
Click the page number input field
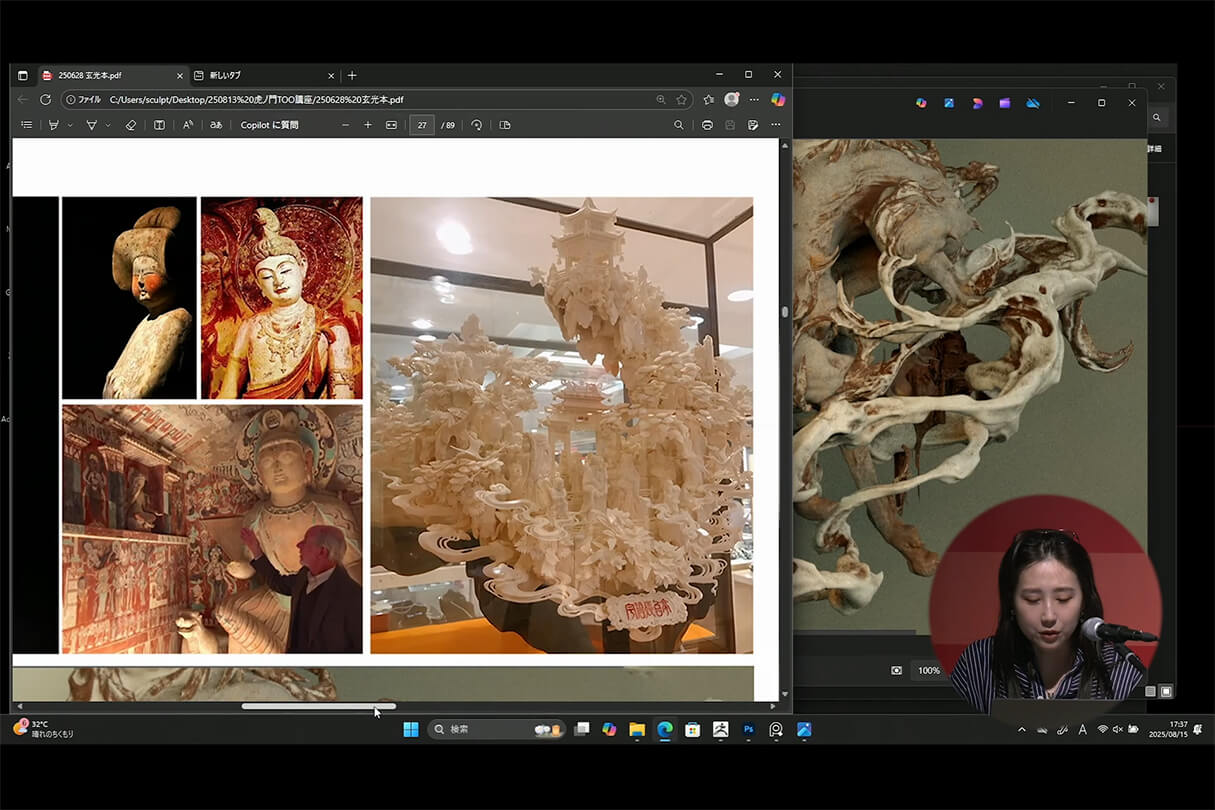pyautogui.click(x=422, y=125)
